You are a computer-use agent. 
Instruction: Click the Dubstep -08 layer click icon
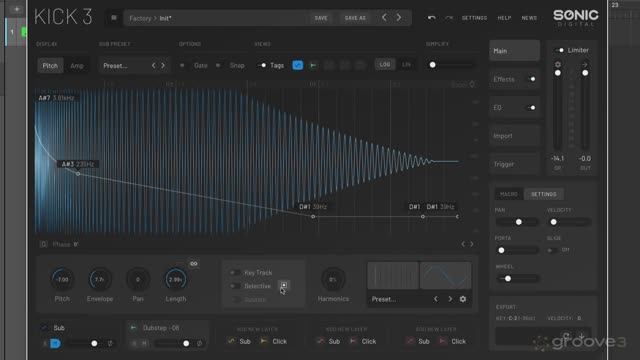coord(133,328)
